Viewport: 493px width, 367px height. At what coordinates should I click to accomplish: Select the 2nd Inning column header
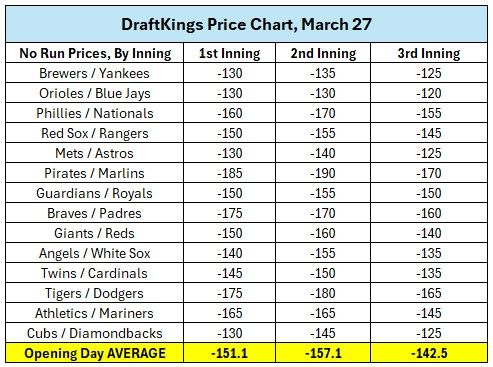point(323,53)
